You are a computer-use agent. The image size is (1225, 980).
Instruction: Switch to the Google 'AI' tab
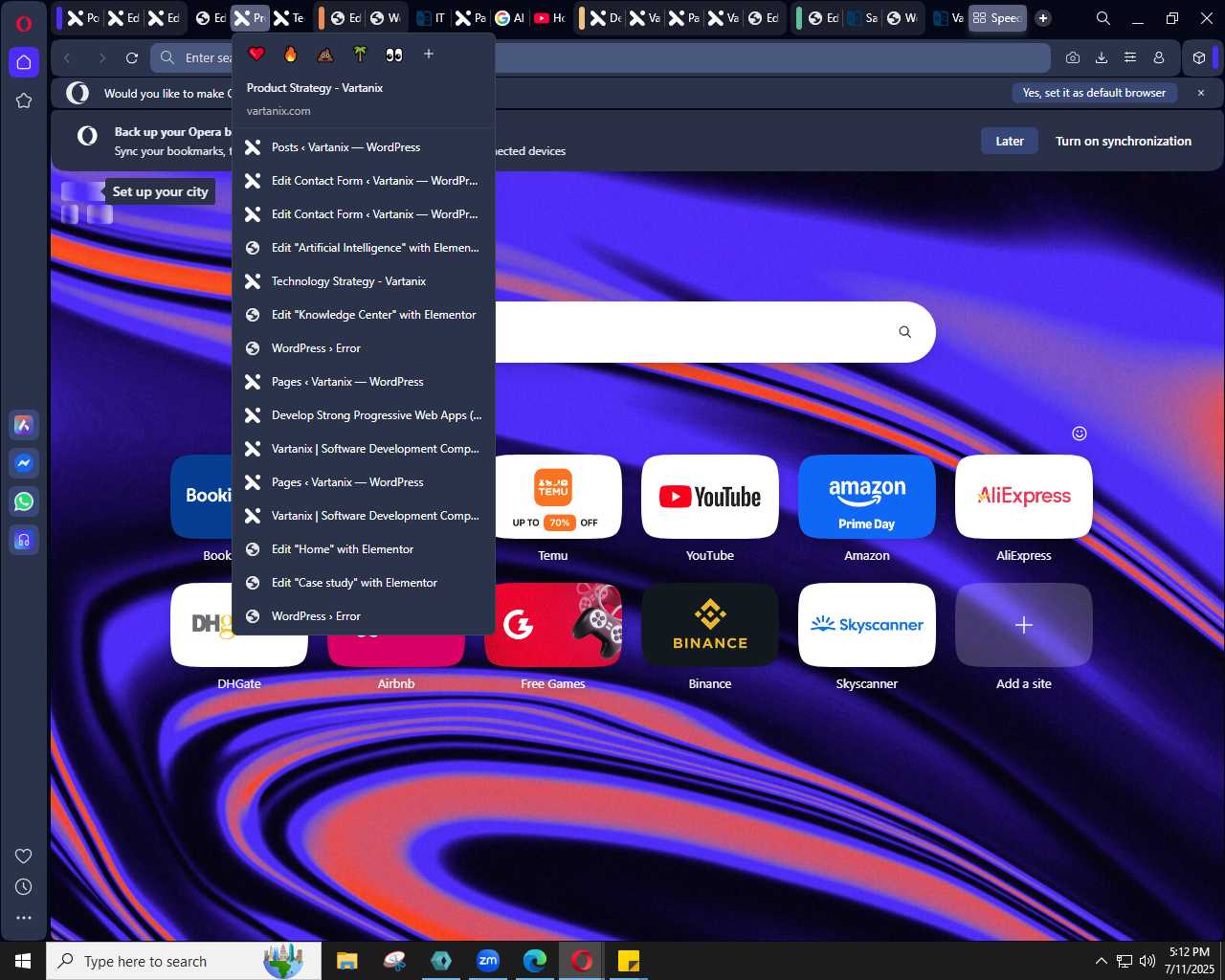coord(510,18)
